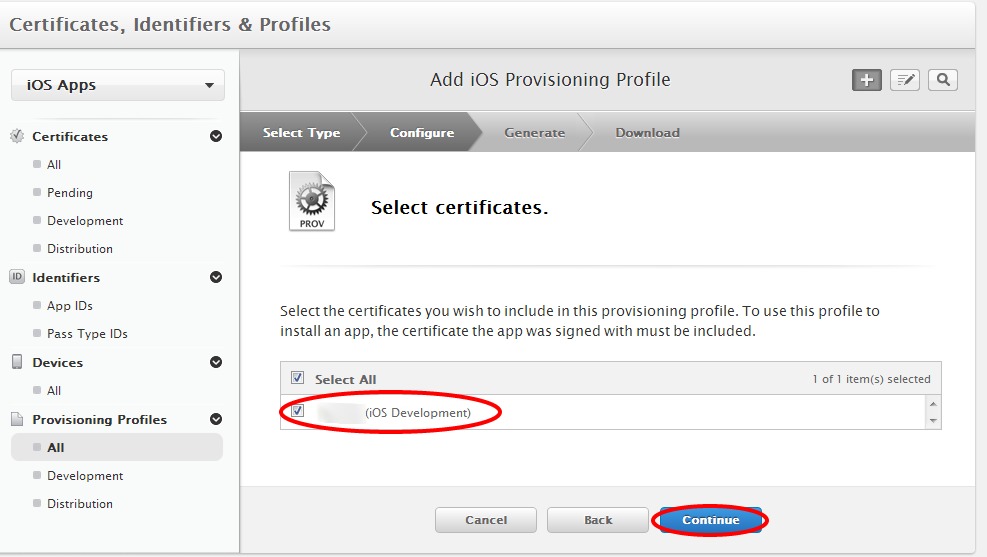Image resolution: width=987 pixels, height=557 pixels.
Task: Go to the Select Type step
Action: coord(301,133)
